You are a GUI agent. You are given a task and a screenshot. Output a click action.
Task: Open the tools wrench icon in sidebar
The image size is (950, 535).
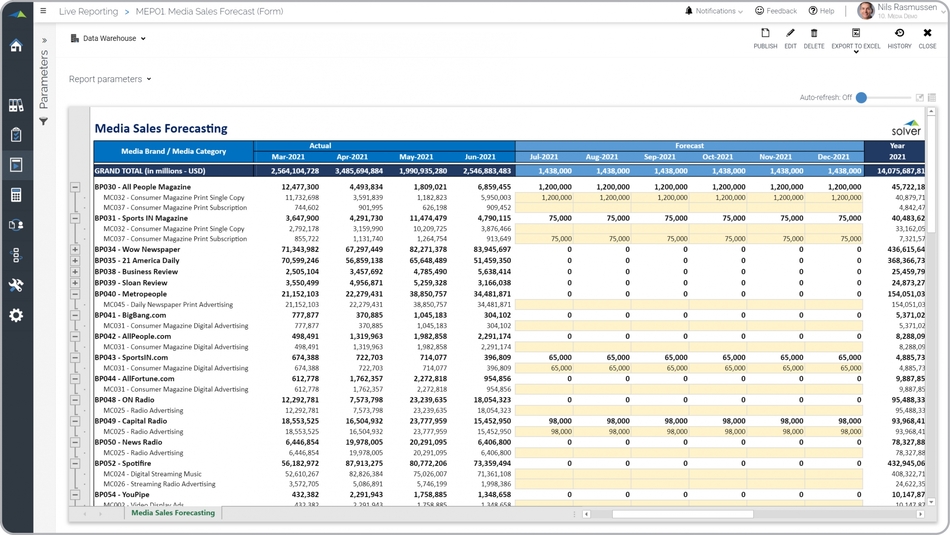[x=16, y=285]
